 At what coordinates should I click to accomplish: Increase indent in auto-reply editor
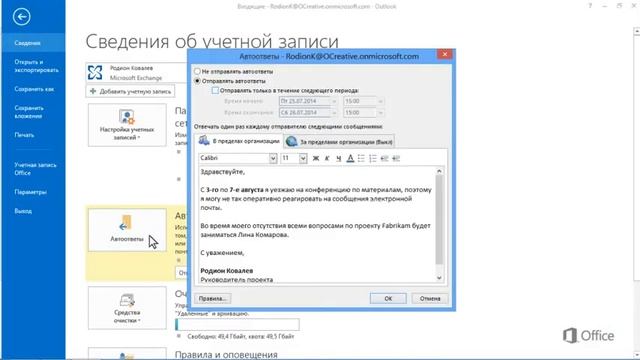tap(396, 158)
